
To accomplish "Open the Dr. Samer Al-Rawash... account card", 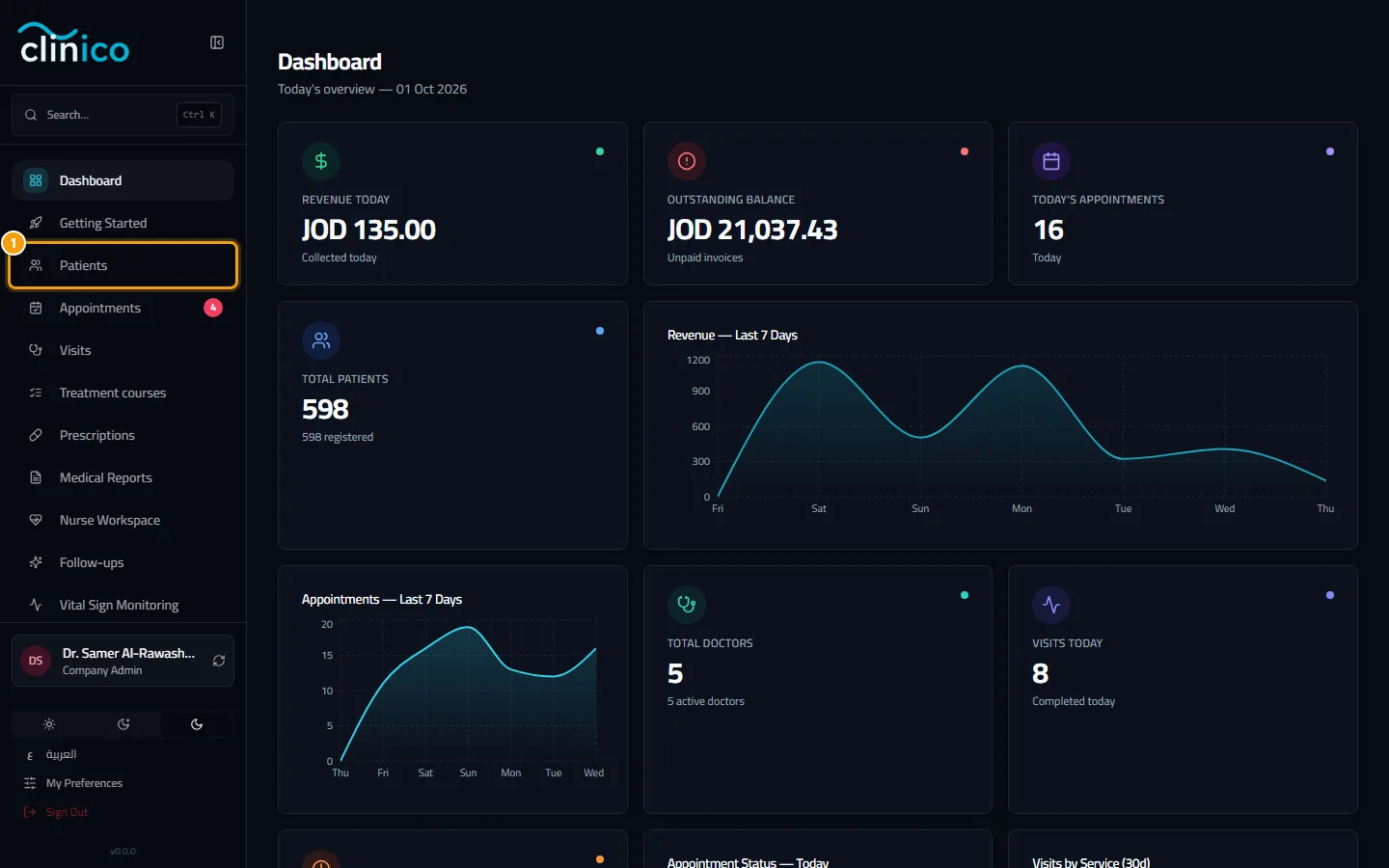I will 123,661.
